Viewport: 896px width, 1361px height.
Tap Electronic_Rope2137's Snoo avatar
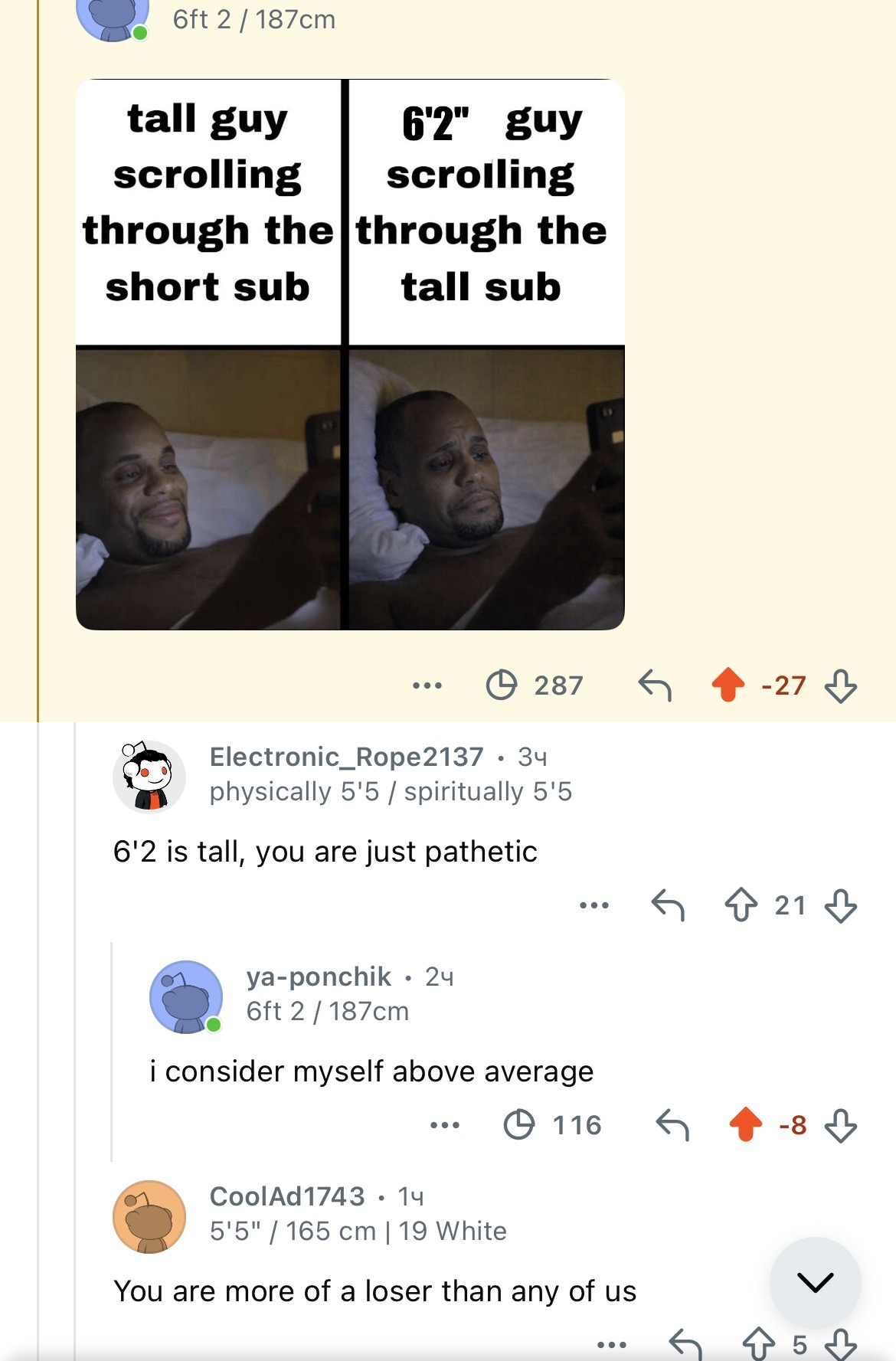click(x=149, y=776)
